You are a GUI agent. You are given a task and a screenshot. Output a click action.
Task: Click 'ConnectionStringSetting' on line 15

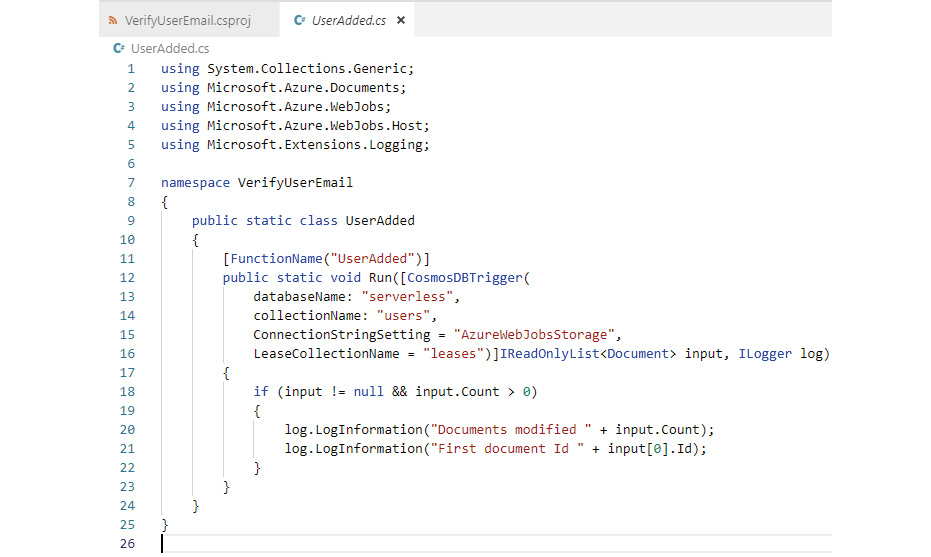click(341, 335)
